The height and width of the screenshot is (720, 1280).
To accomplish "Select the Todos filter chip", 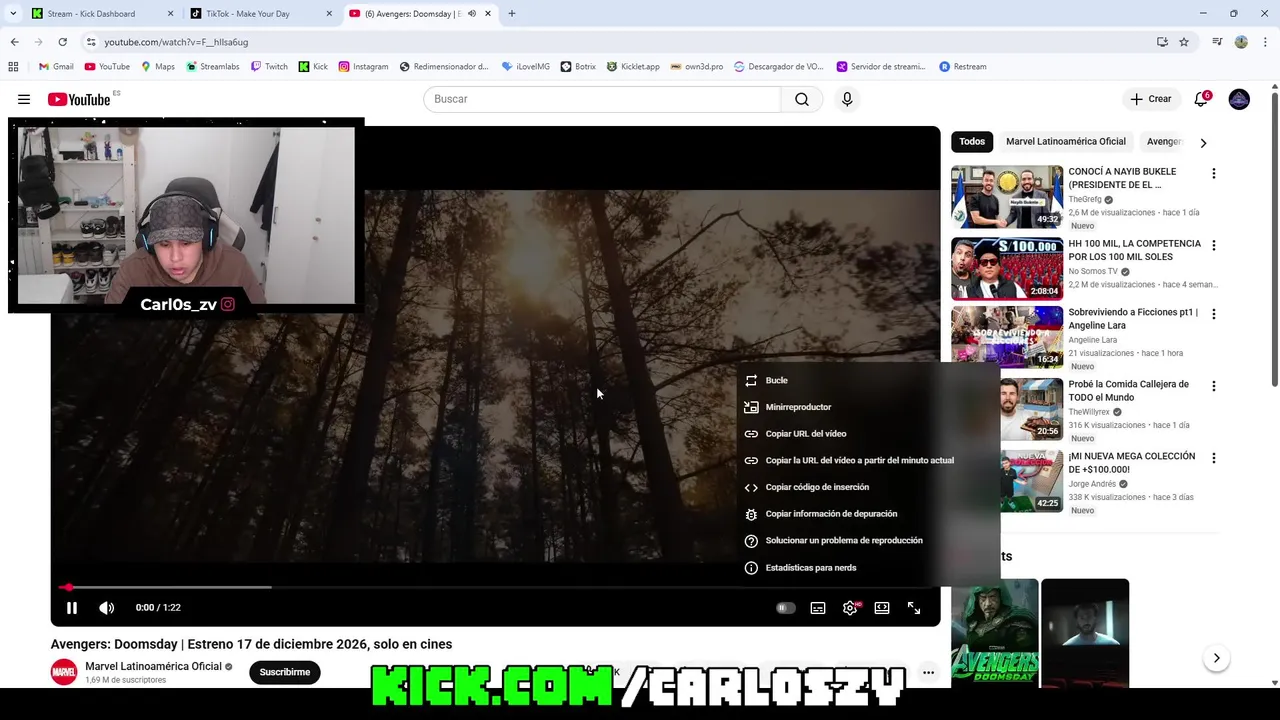I will click(972, 142).
